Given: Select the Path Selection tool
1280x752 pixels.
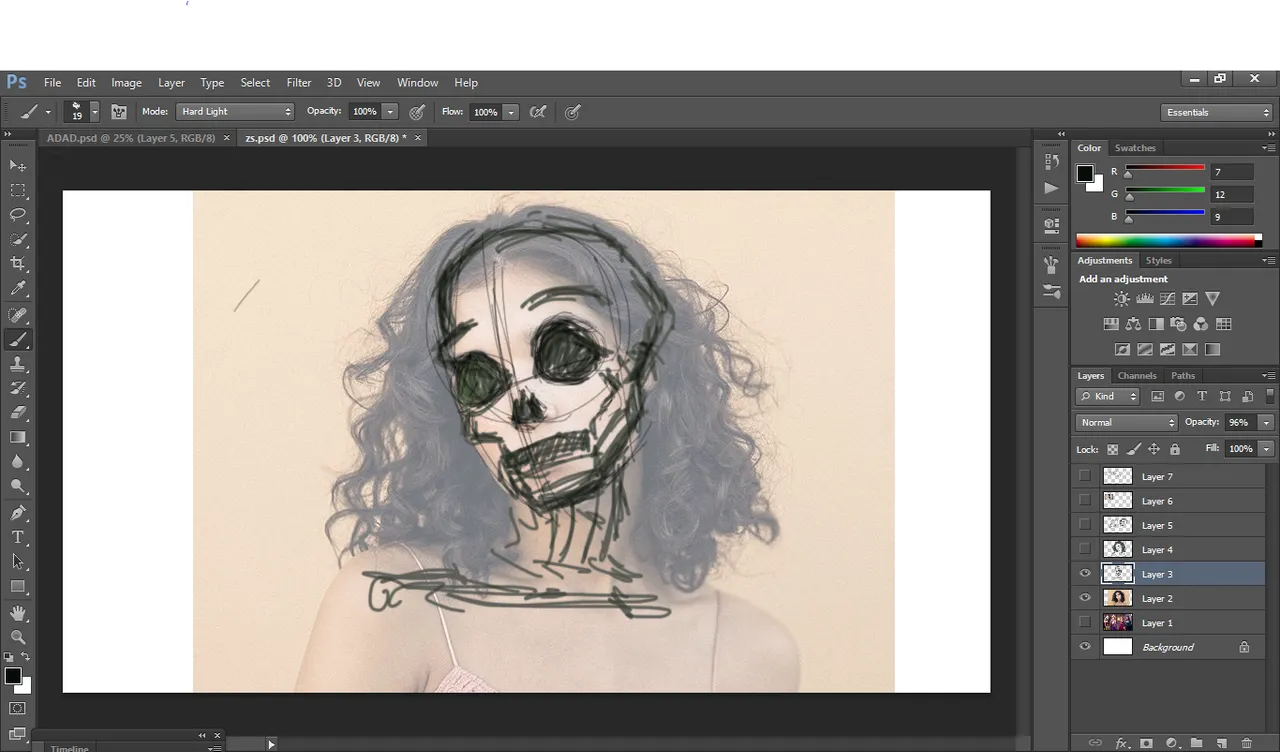Looking at the screenshot, I should tap(18, 562).
